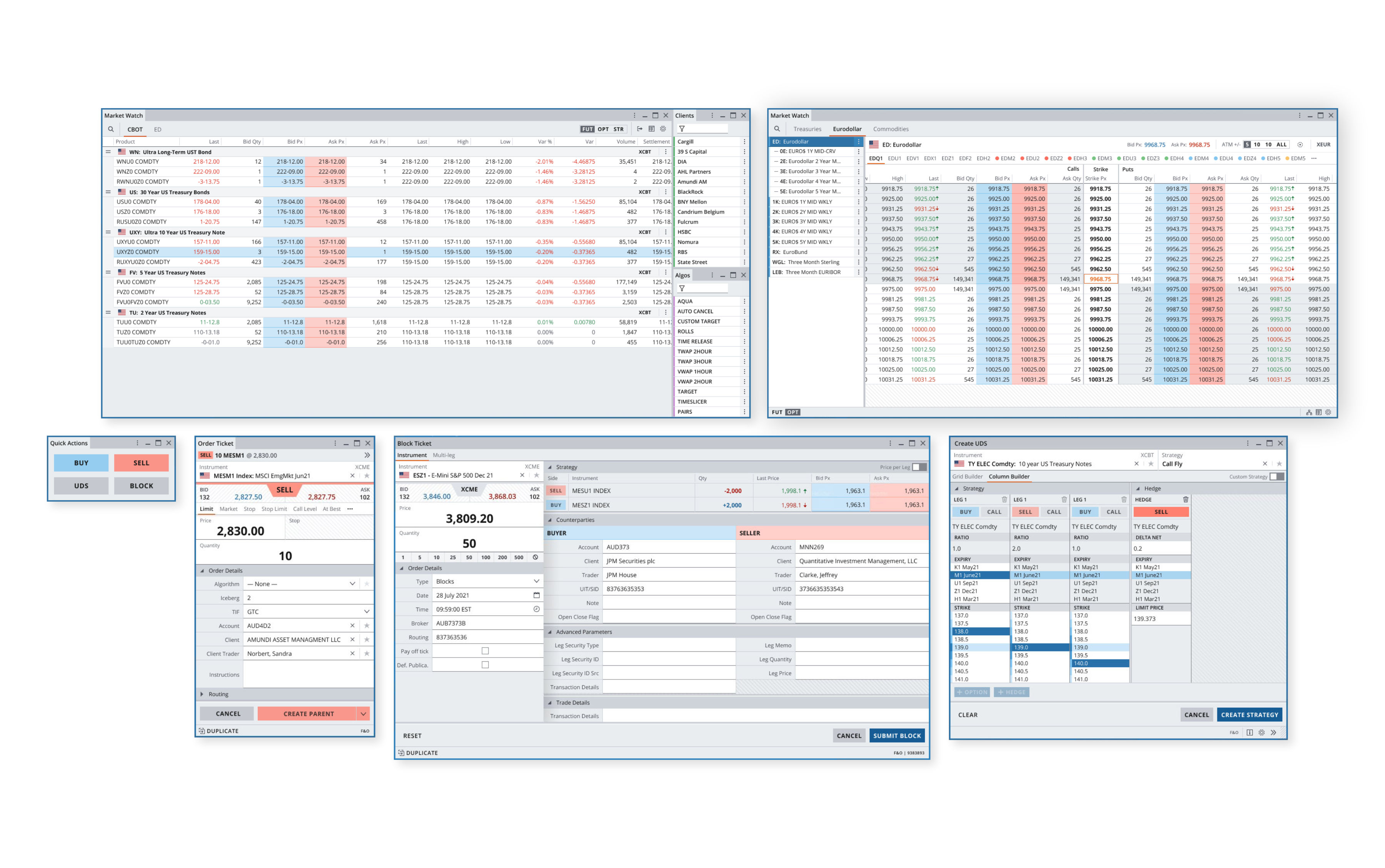
Task: Click the clock icon in Time field
Action: pos(536,609)
